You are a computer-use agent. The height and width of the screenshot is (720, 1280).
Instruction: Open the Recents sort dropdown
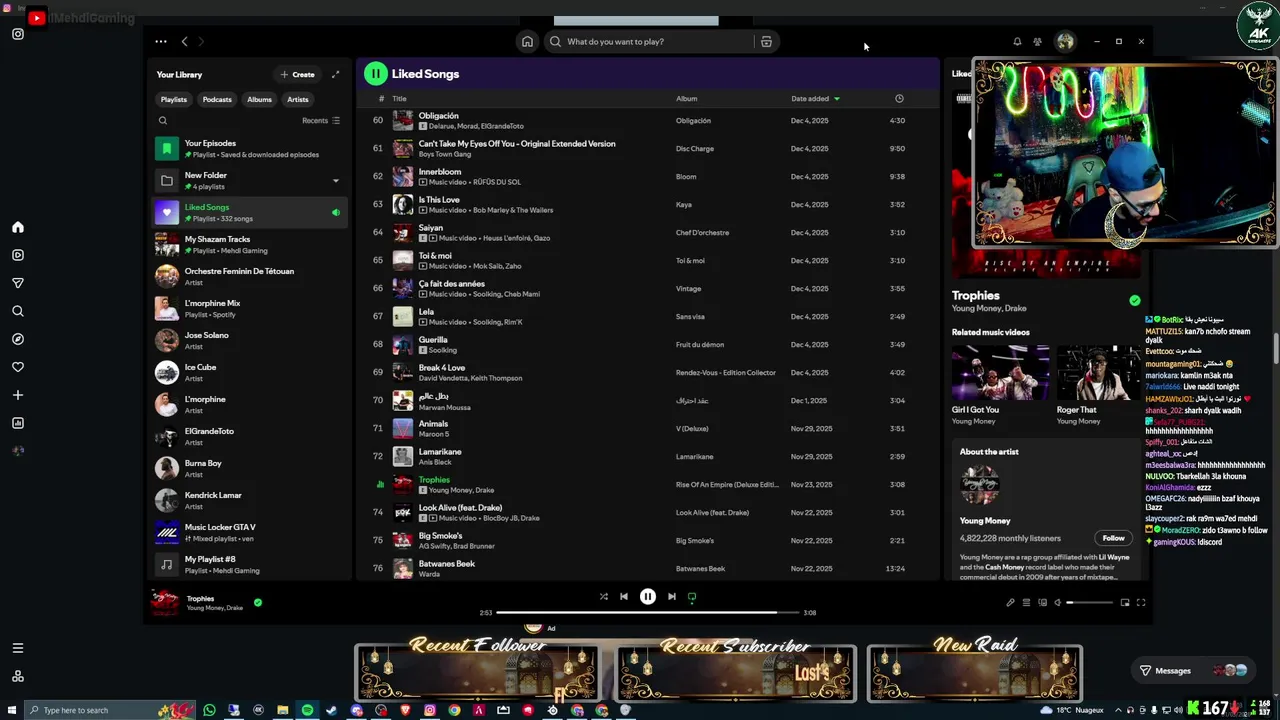coord(321,120)
